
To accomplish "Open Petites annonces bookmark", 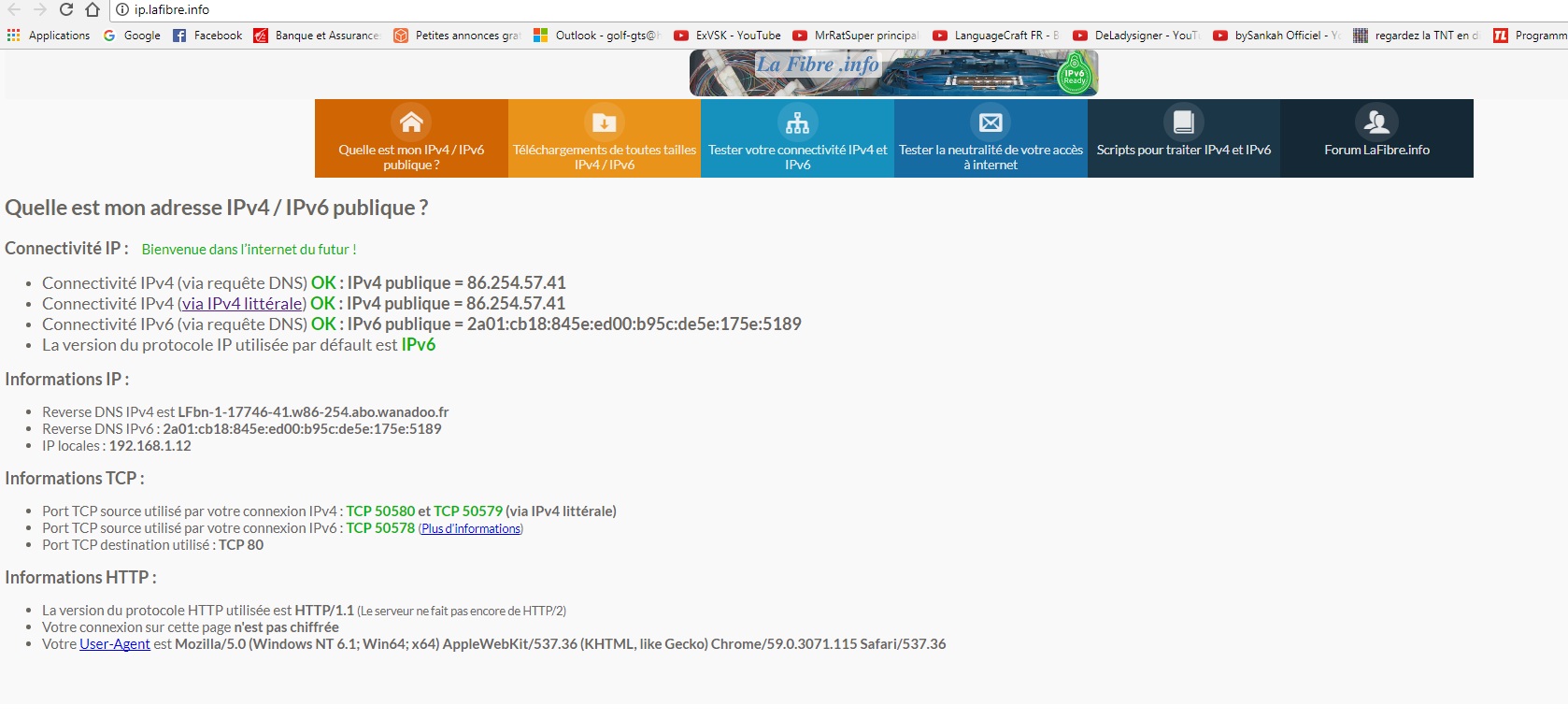I will (457, 36).
